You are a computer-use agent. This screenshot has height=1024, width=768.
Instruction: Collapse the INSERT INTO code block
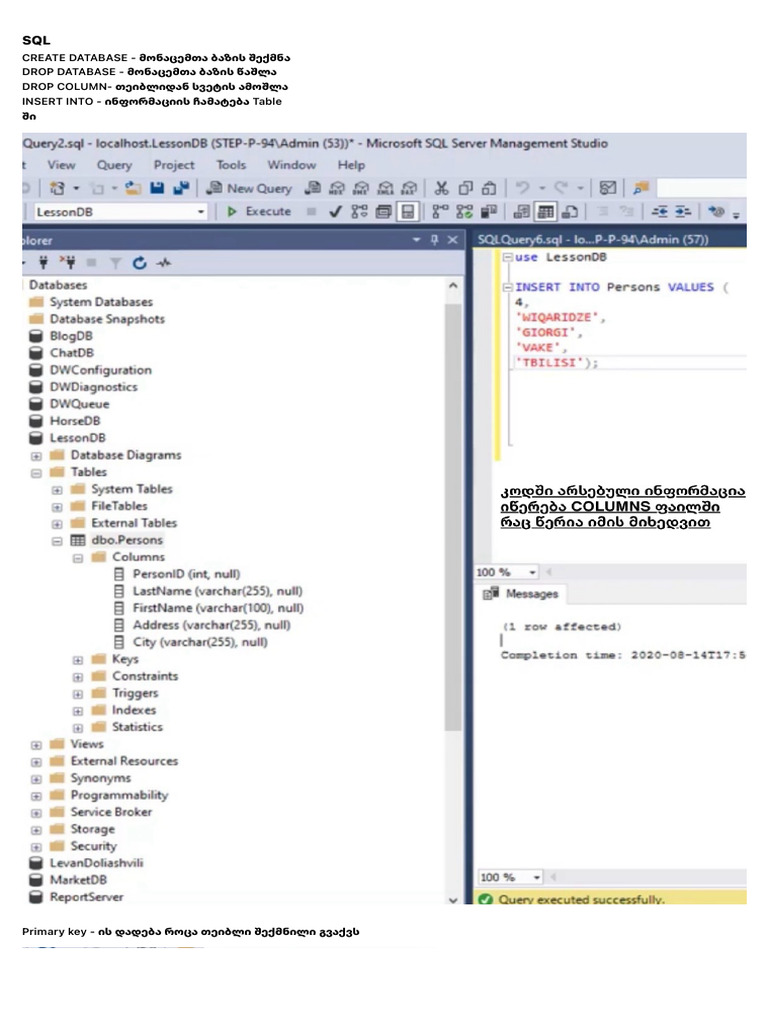[x=507, y=287]
